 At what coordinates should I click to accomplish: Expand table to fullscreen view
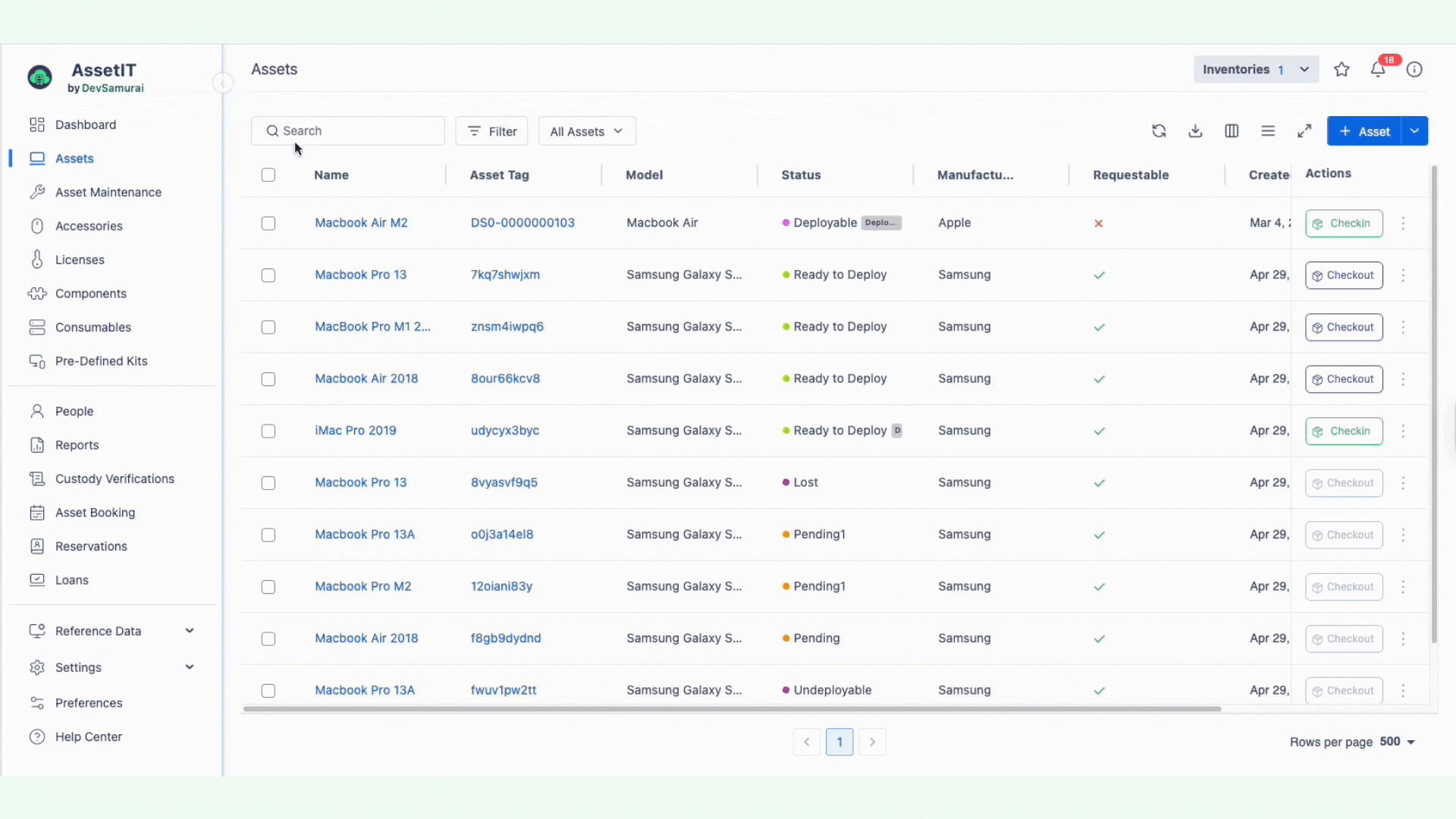[x=1304, y=130]
